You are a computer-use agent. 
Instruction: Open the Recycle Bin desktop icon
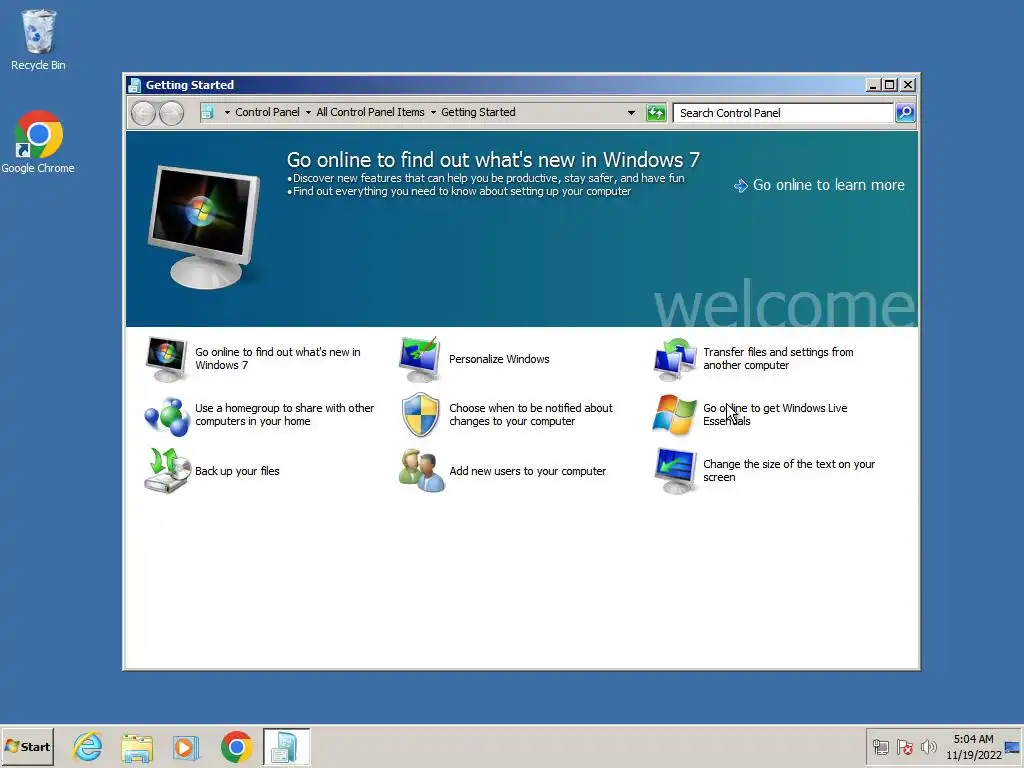click(x=38, y=39)
